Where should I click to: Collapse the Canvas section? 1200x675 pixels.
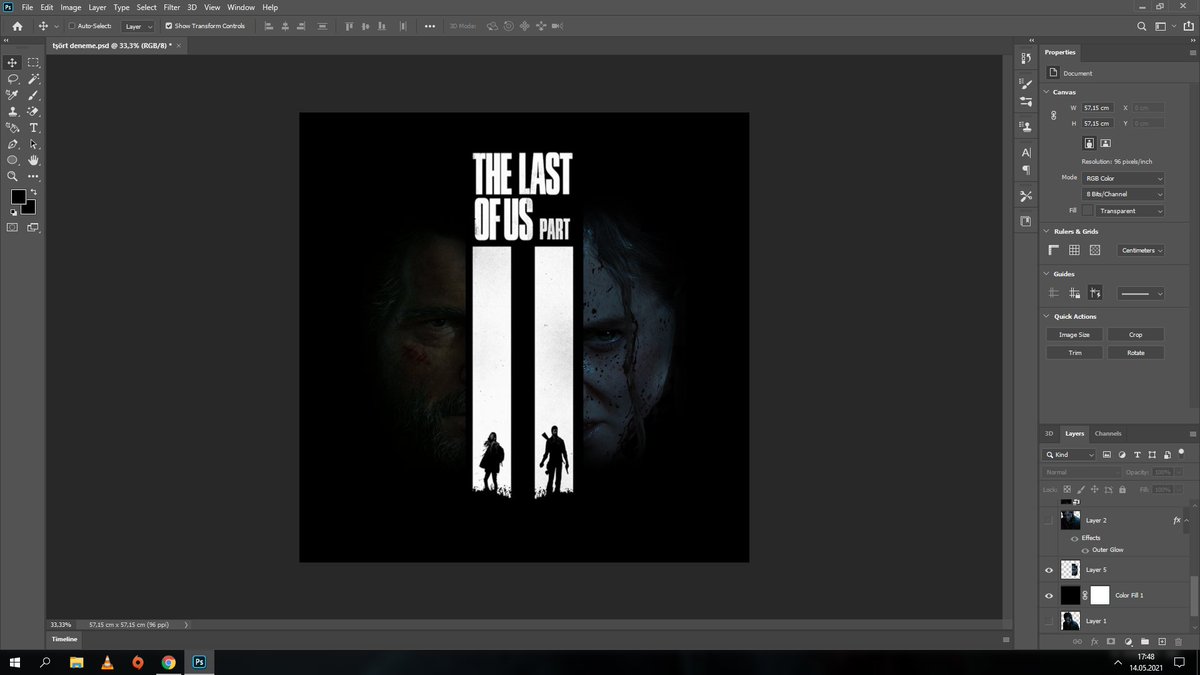click(x=1047, y=92)
